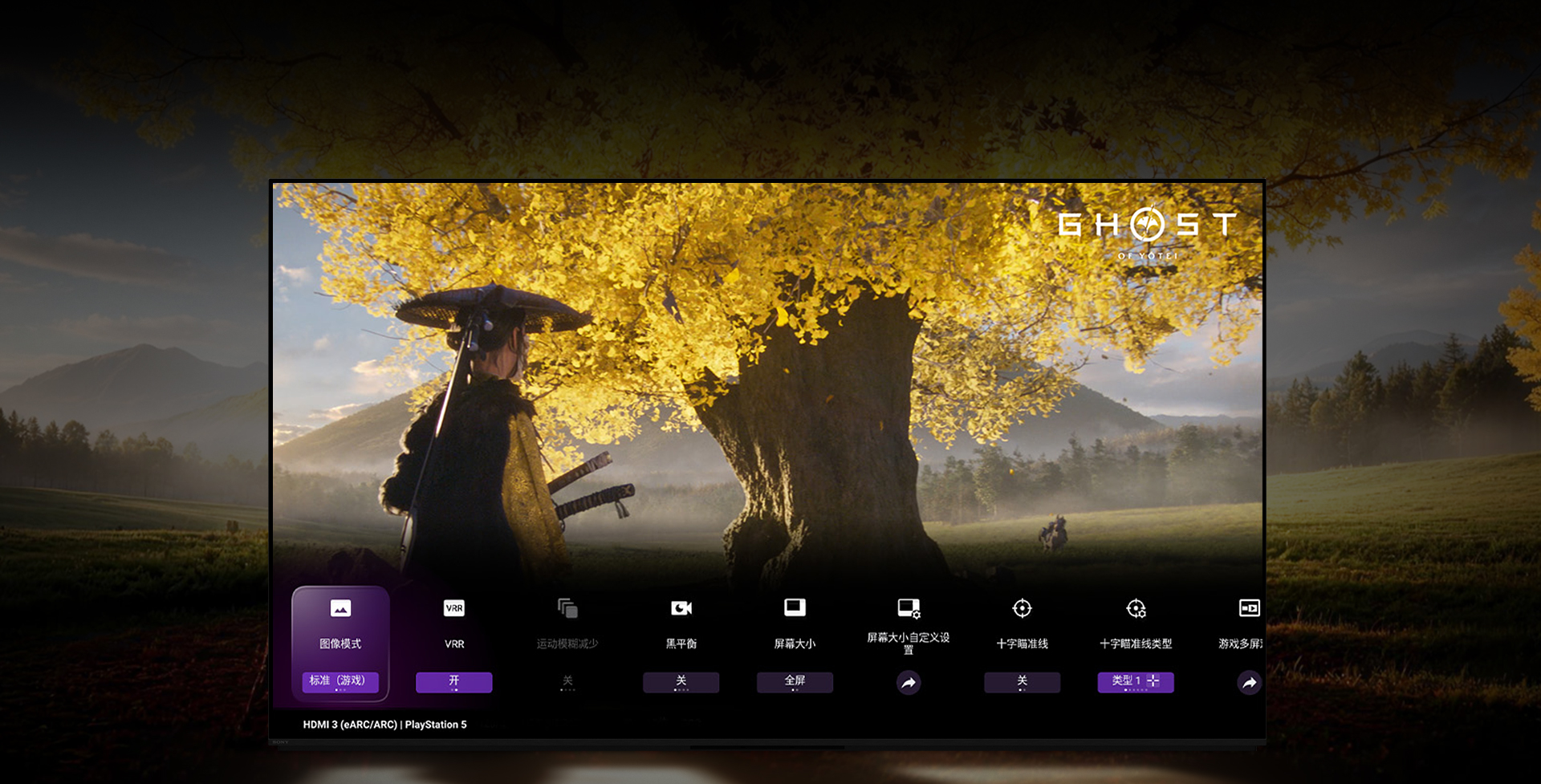Click the 图像模式 label
This screenshot has height=784, width=1541.
tap(340, 644)
